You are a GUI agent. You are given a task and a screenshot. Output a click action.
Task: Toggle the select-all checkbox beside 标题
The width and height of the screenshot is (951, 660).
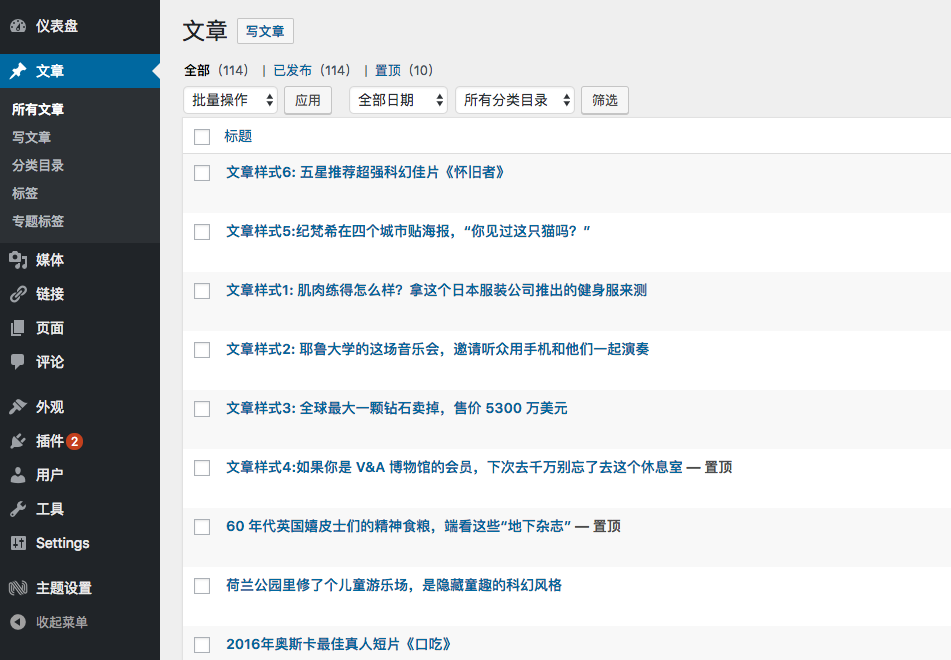pyautogui.click(x=202, y=136)
